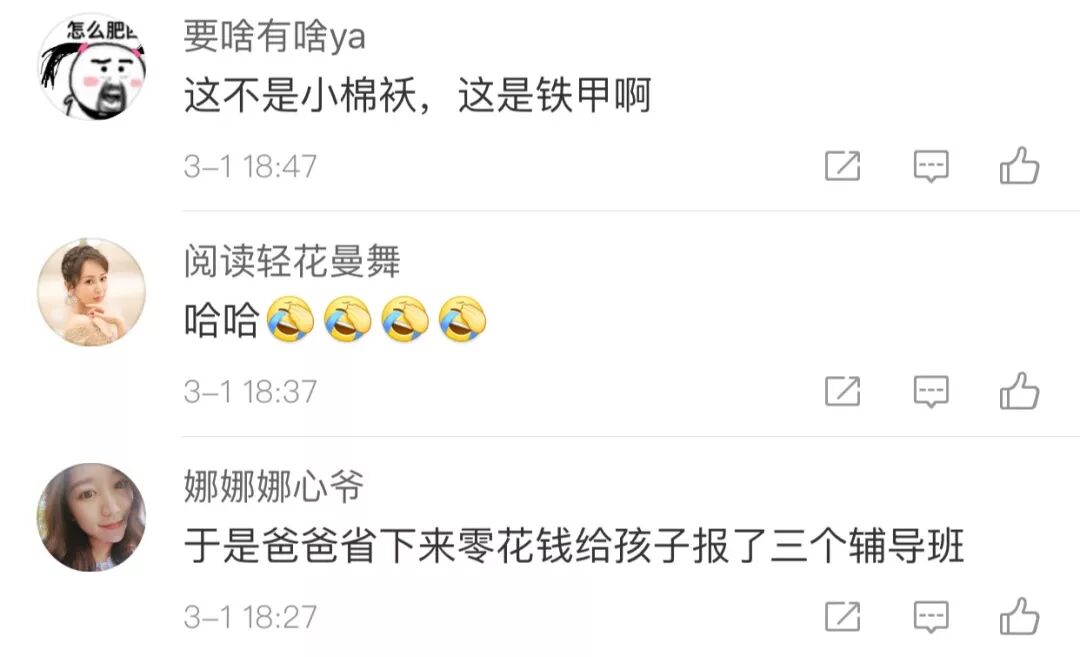This screenshot has height=657, width=1080.
Task: Open reply box on 阅读轻花曼舞's comment
Action: (931, 392)
